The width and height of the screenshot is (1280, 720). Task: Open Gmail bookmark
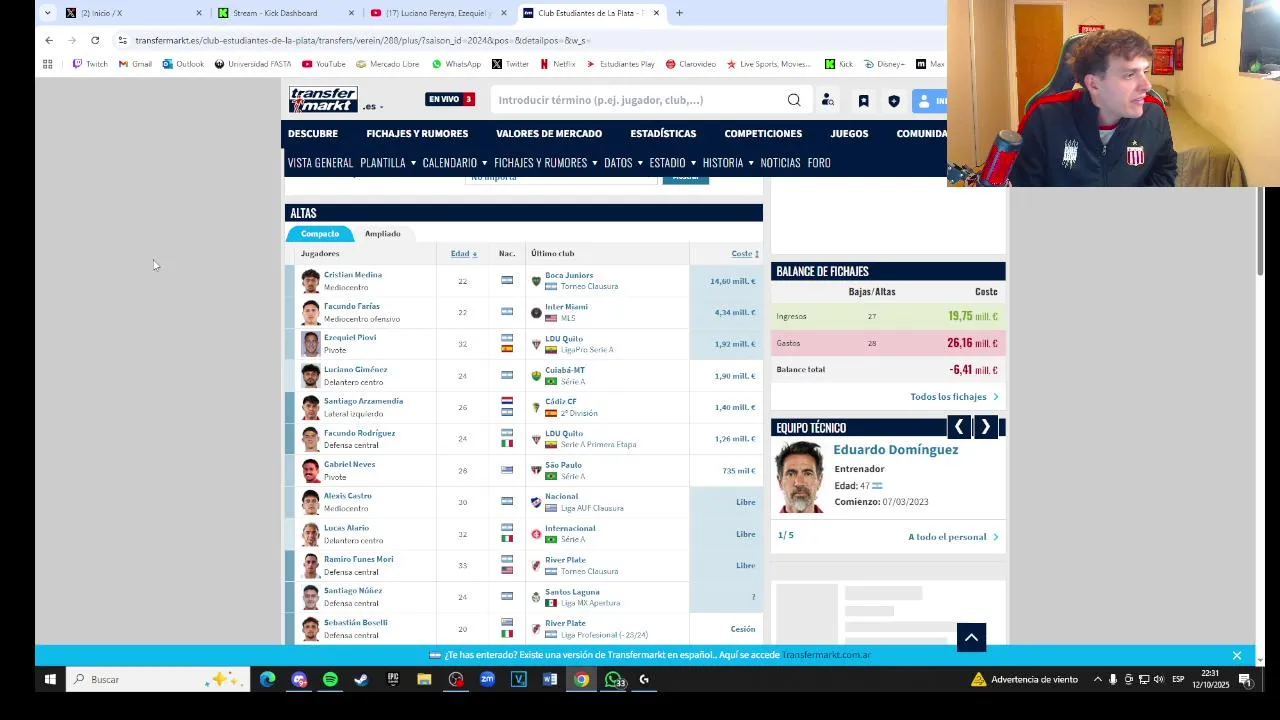pyautogui.click(x=135, y=64)
